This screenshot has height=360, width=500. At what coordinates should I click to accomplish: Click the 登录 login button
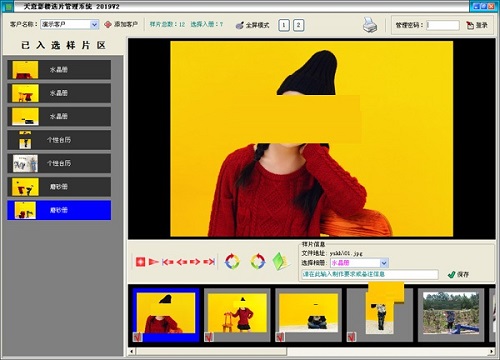pos(477,25)
